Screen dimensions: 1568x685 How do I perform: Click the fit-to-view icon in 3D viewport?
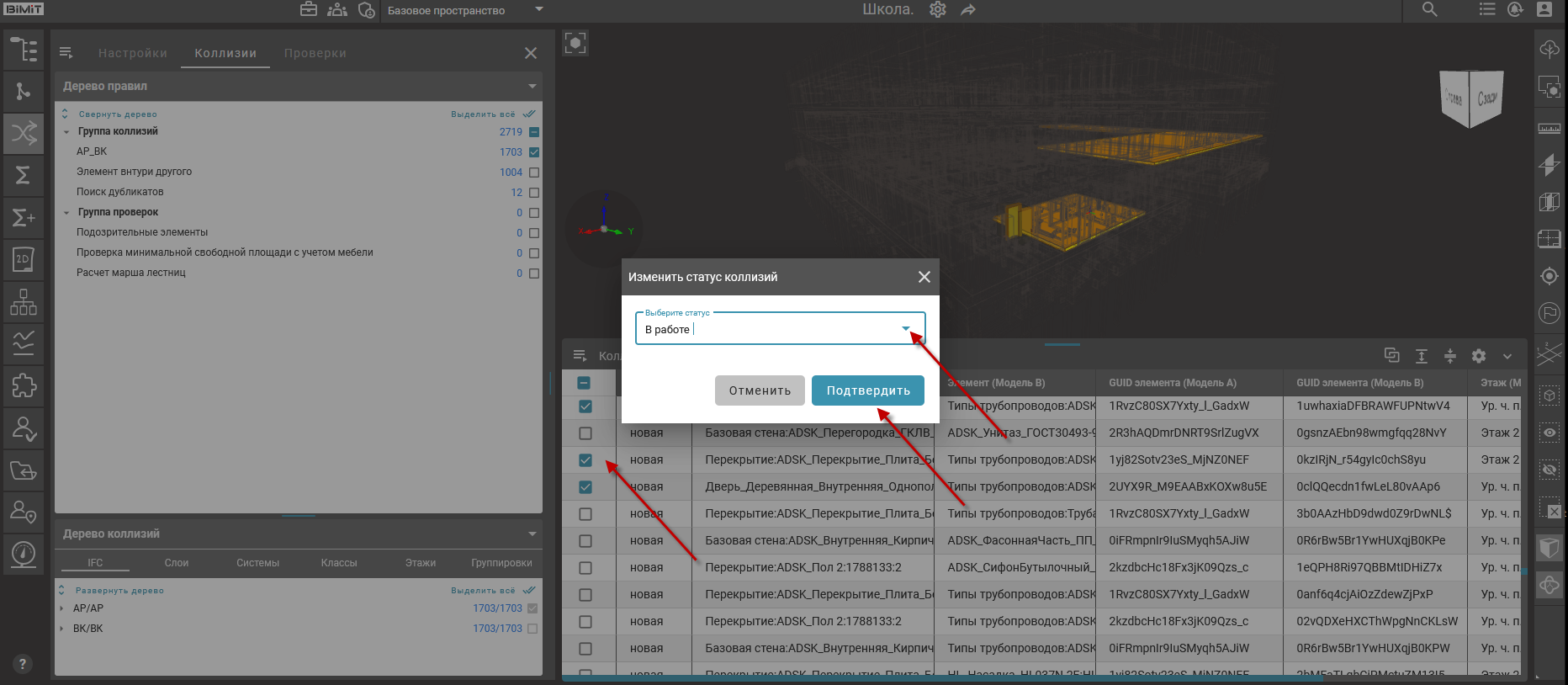click(x=575, y=44)
